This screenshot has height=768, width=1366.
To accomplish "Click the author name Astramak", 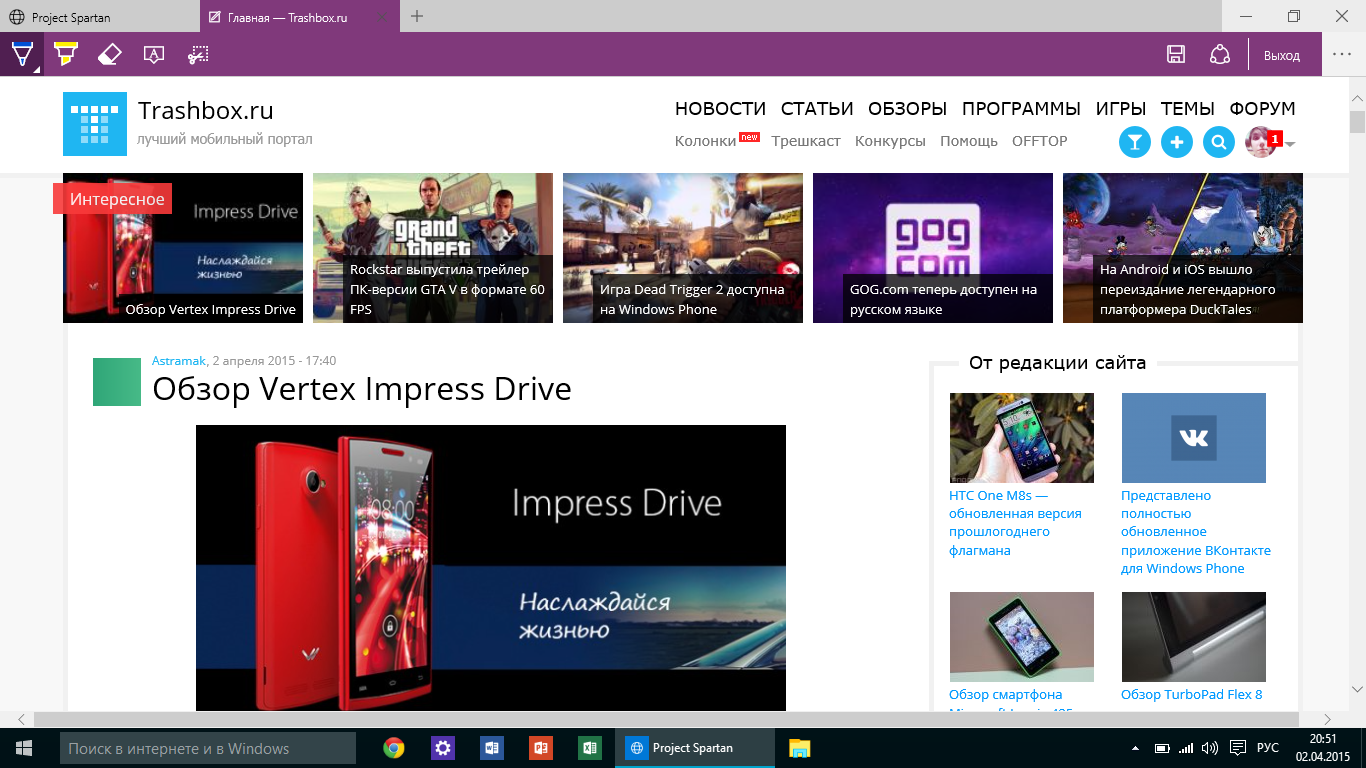I will 179,360.
